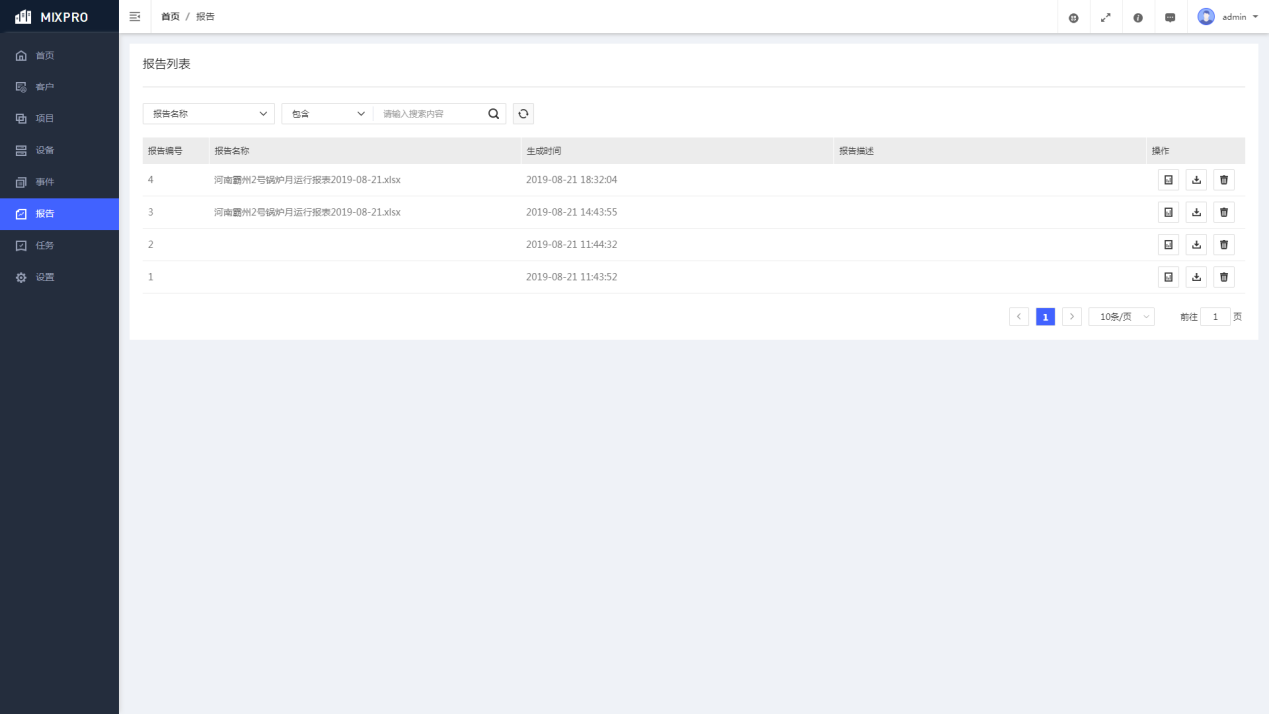Delete report number 3
Viewport: 1269px width, 714px height.
pos(1224,212)
